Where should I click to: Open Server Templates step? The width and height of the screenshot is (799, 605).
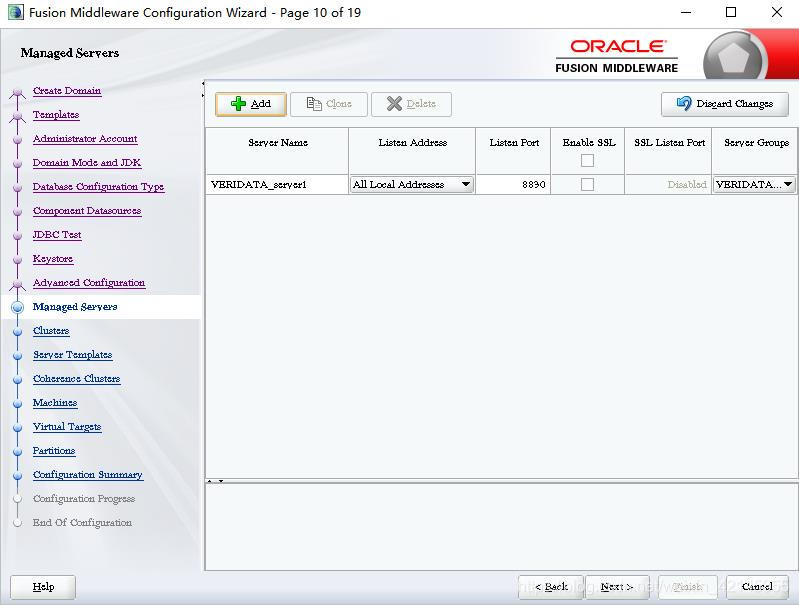(x=72, y=355)
